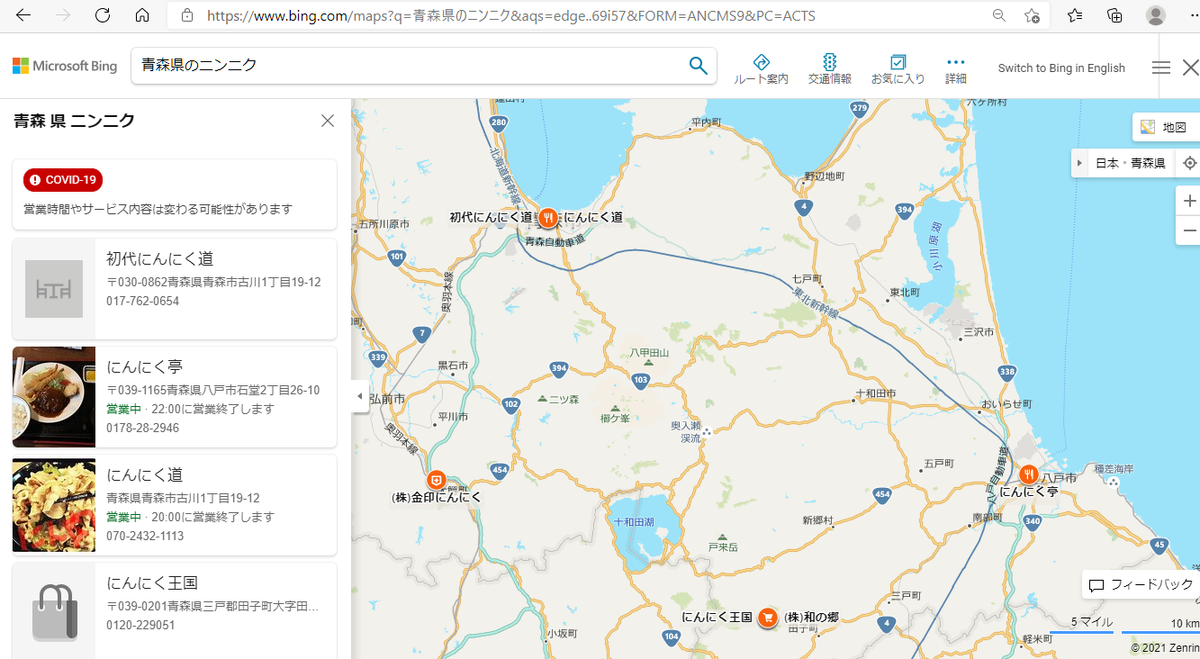Add this page to favorites
Screen dimensions: 1200x659
coord(1032,16)
